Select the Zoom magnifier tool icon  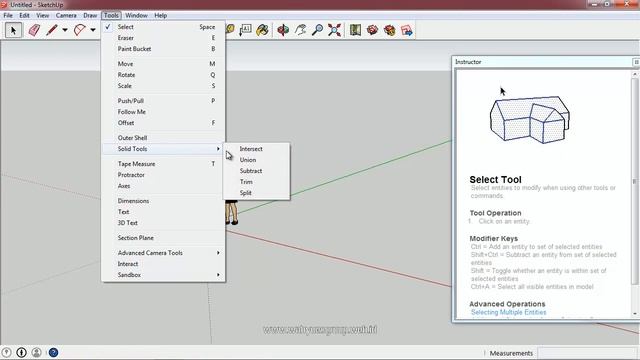click(317, 30)
